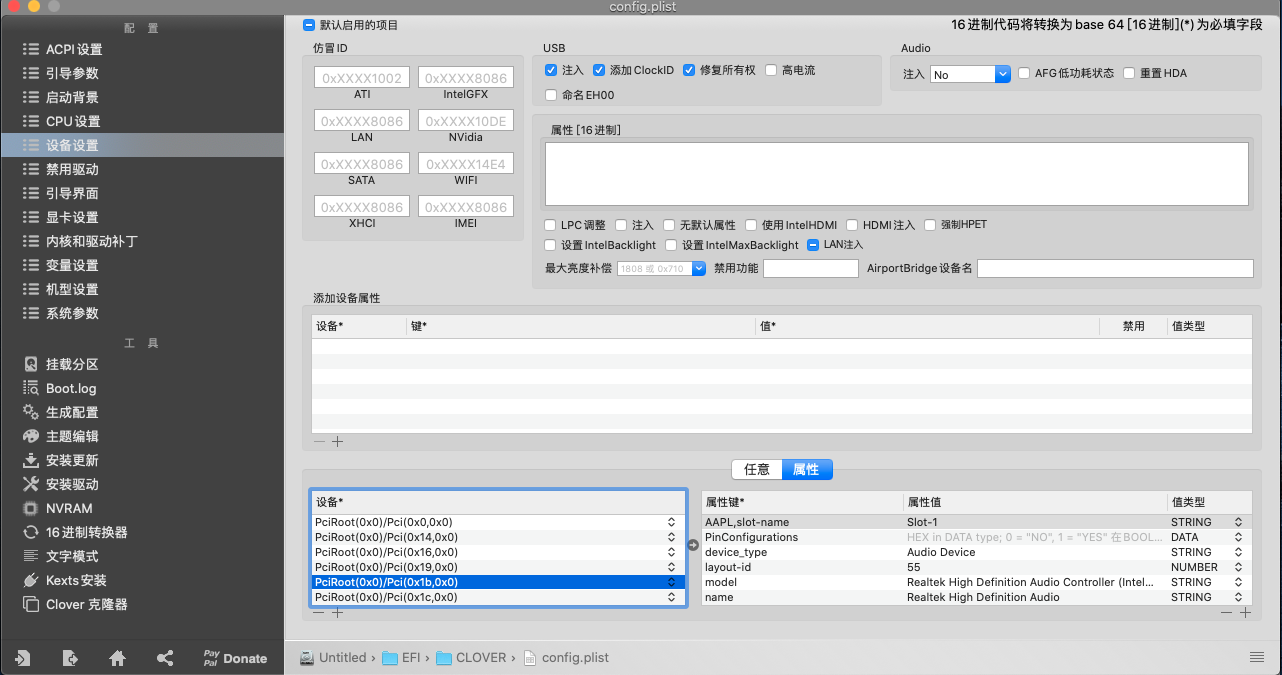Viewport: 1282px width, 675px height.
Task: Enable the 命名 EH00 checkbox
Action: (x=551, y=95)
